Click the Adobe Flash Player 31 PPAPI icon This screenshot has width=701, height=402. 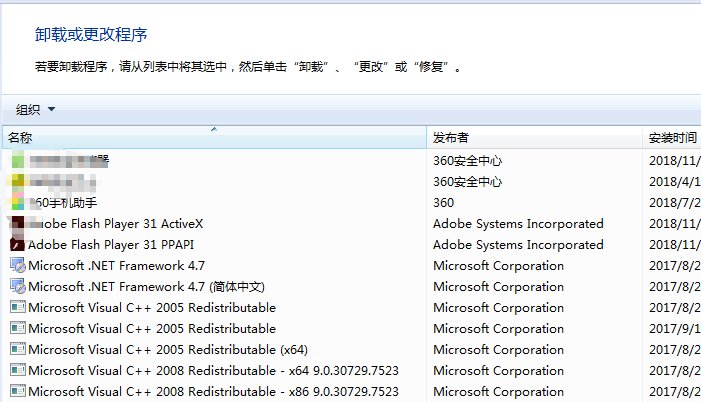tap(18, 245)
